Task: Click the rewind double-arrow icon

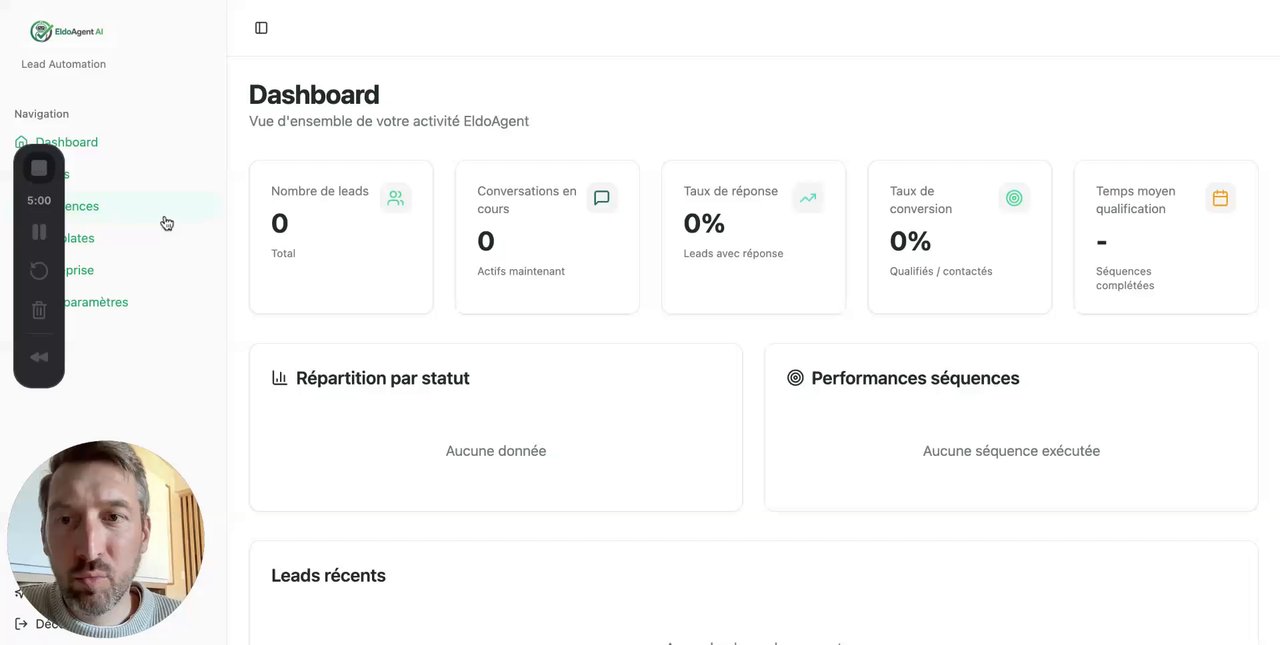Action: coord(39,357)
